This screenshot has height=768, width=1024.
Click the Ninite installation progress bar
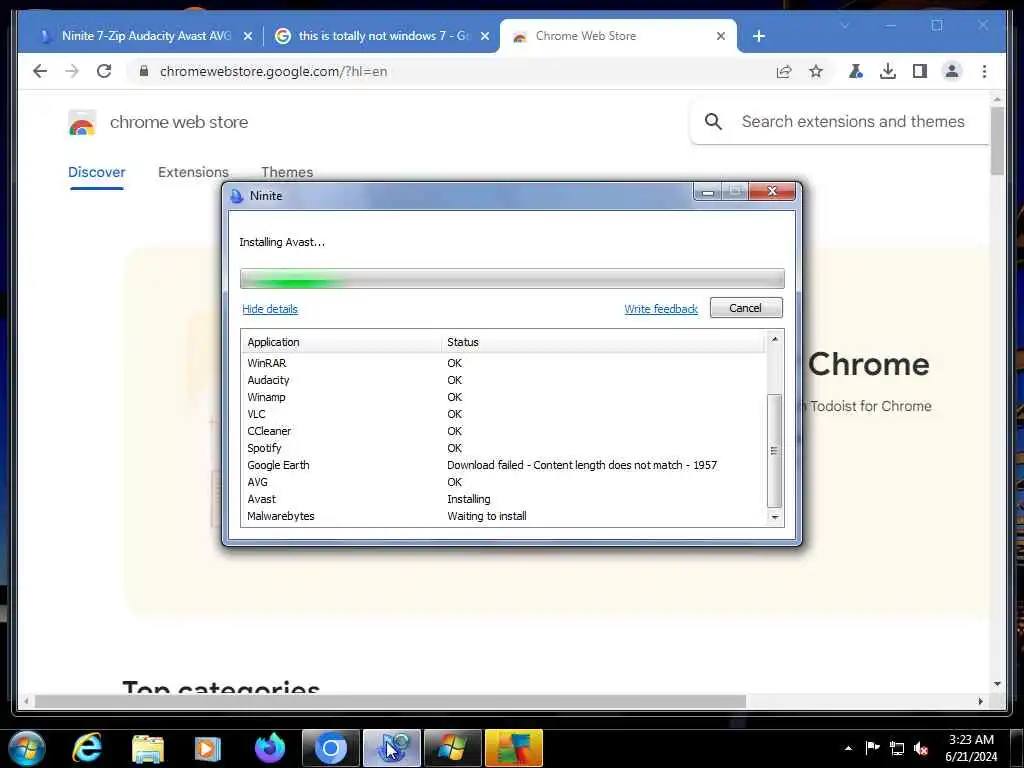pyautogui.click(x=512, y=279)
